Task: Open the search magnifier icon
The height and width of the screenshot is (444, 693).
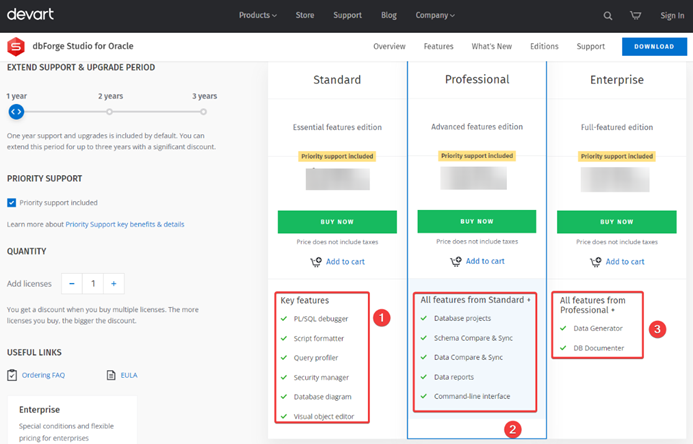Action: coord(608,16)
